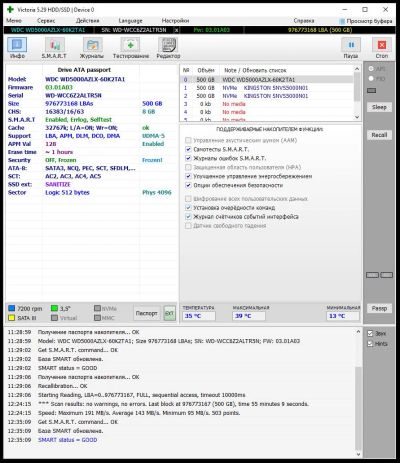Click the 976773168 LBA (500 GB) top bar text
This screenshot has width=400, height=463.
coord(320,30)
